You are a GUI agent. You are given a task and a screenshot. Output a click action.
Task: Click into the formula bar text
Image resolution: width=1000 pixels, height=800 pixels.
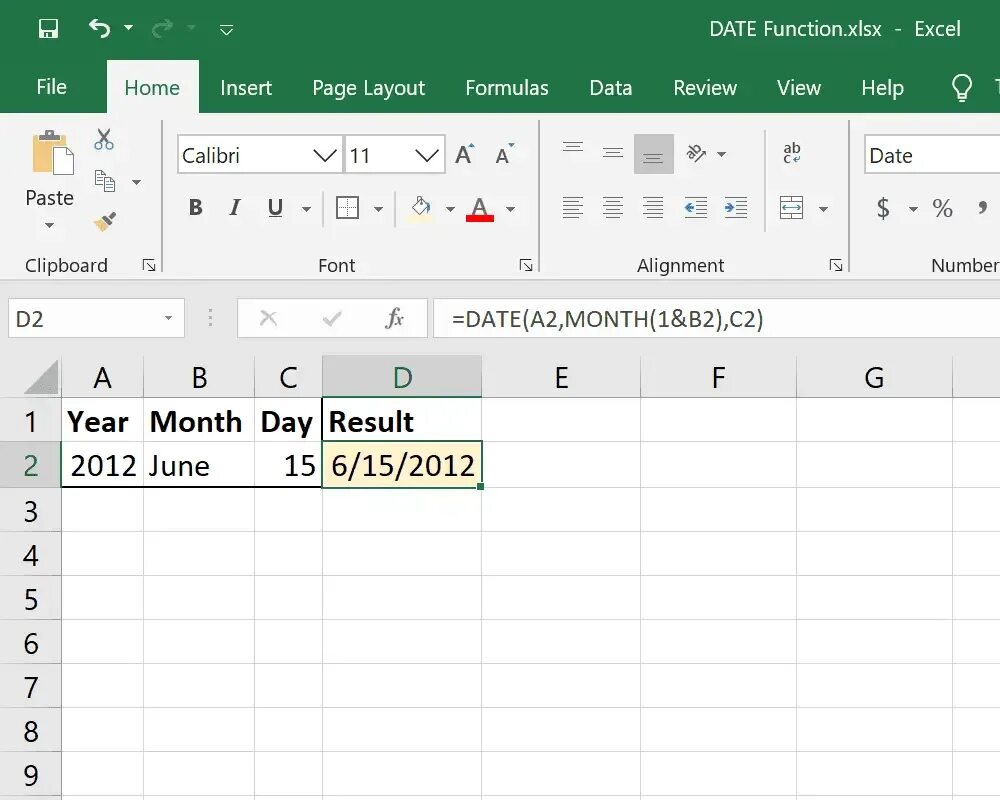[x=608, y=318]
